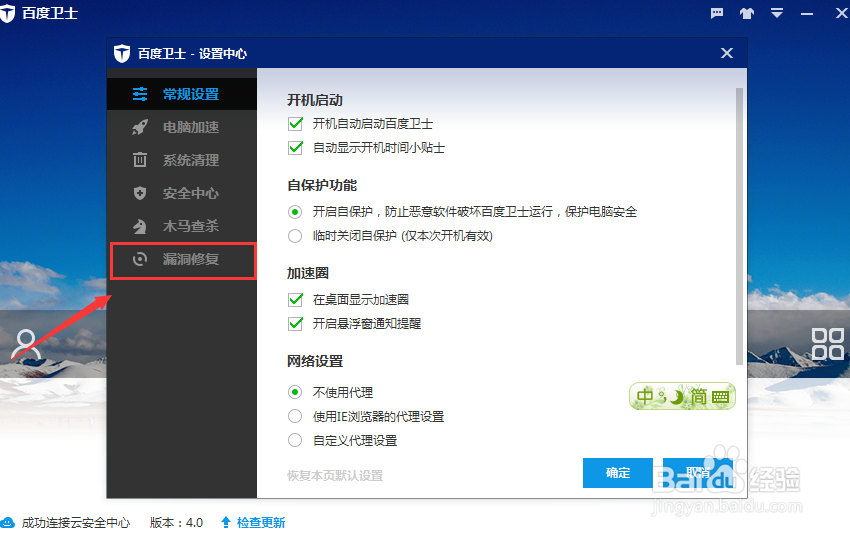This screenshot has width=850, height=536.
Task: Open 电脑加速 settings section
Action: click(x=182, y=127)
